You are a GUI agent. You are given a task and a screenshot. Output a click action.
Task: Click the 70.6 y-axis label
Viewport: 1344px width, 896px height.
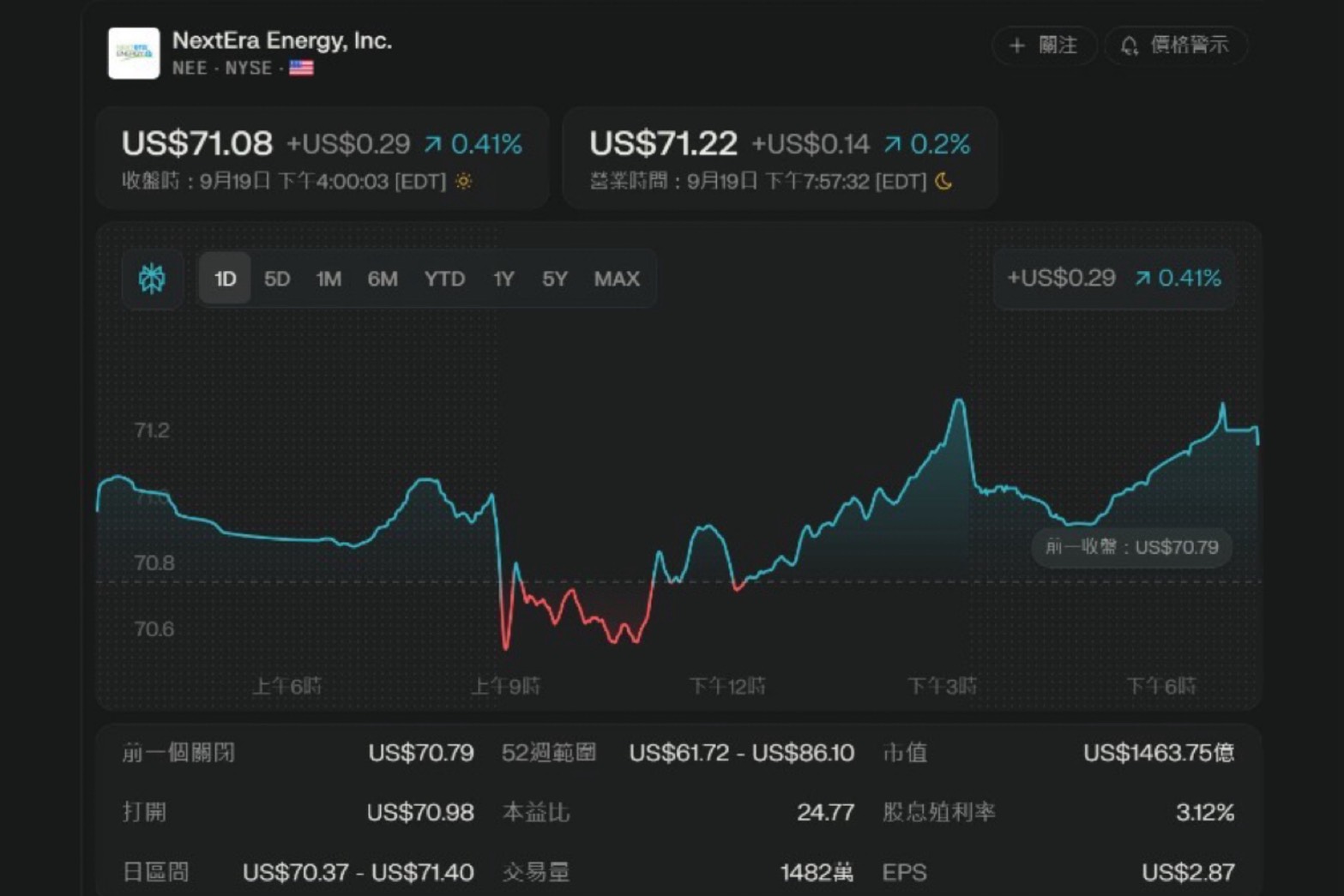click(x=154, y=629)
